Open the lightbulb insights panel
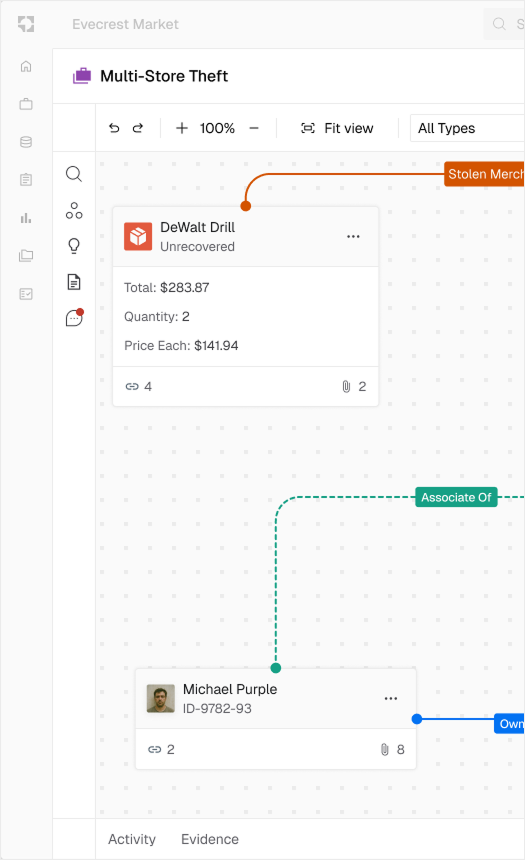Viewport: 525px width, 860px height. tap(74, 246)
